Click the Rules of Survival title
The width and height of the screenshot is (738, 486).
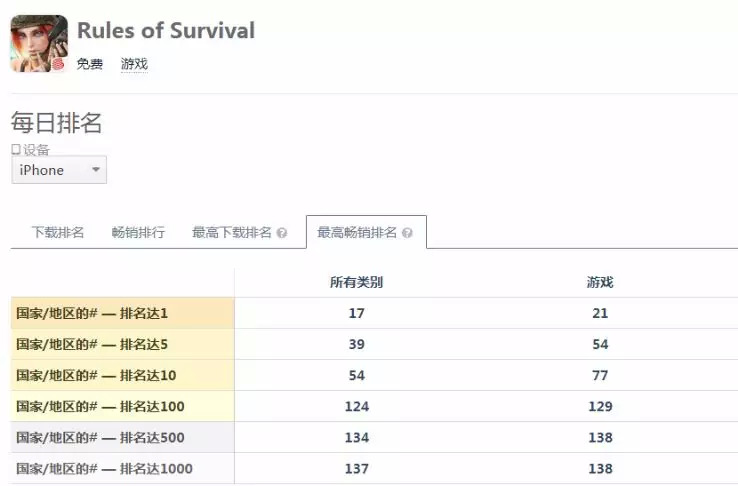pos(166,30)
